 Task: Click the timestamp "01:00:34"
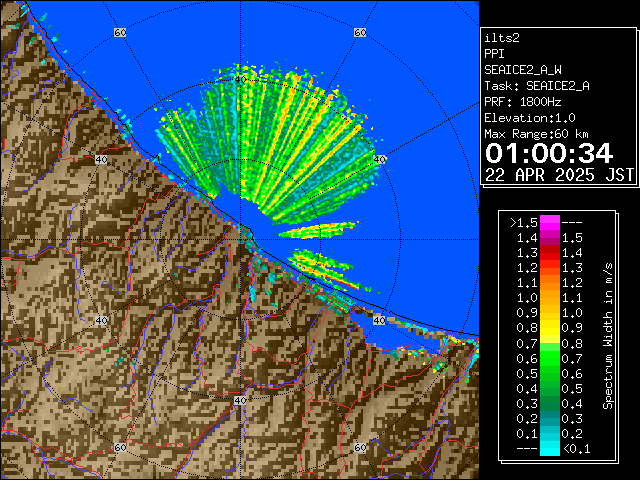pos(549,153)
